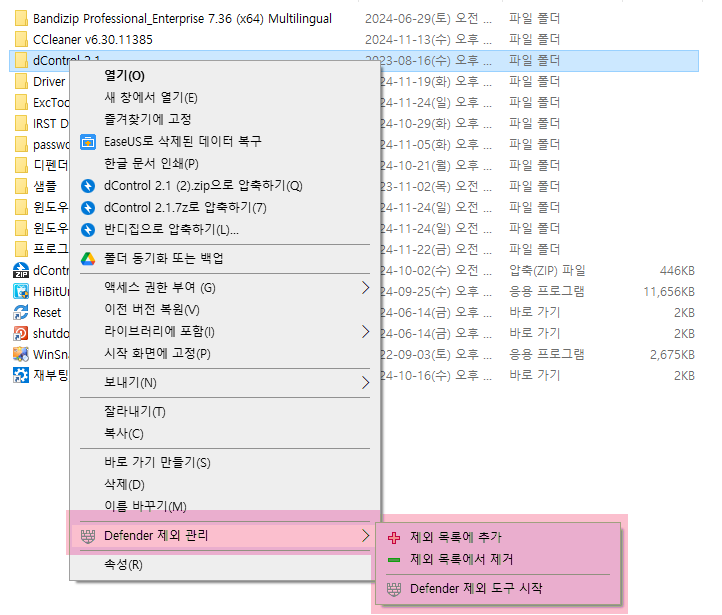Click the 446KB size cell

click(x=677, y=271)
